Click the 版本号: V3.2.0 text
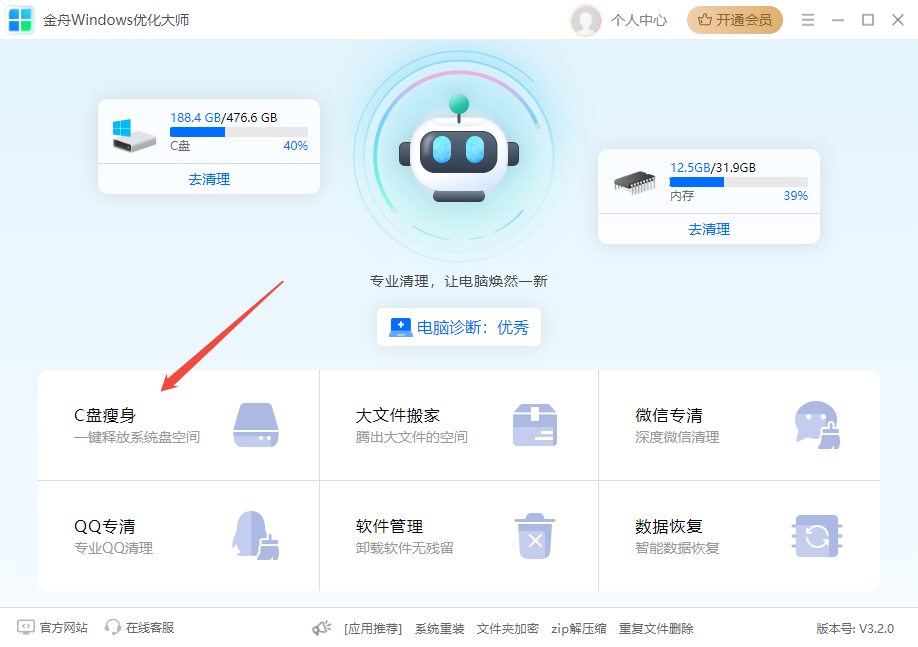The height and width of the screenshot is (647, 918). click(855, 629)
